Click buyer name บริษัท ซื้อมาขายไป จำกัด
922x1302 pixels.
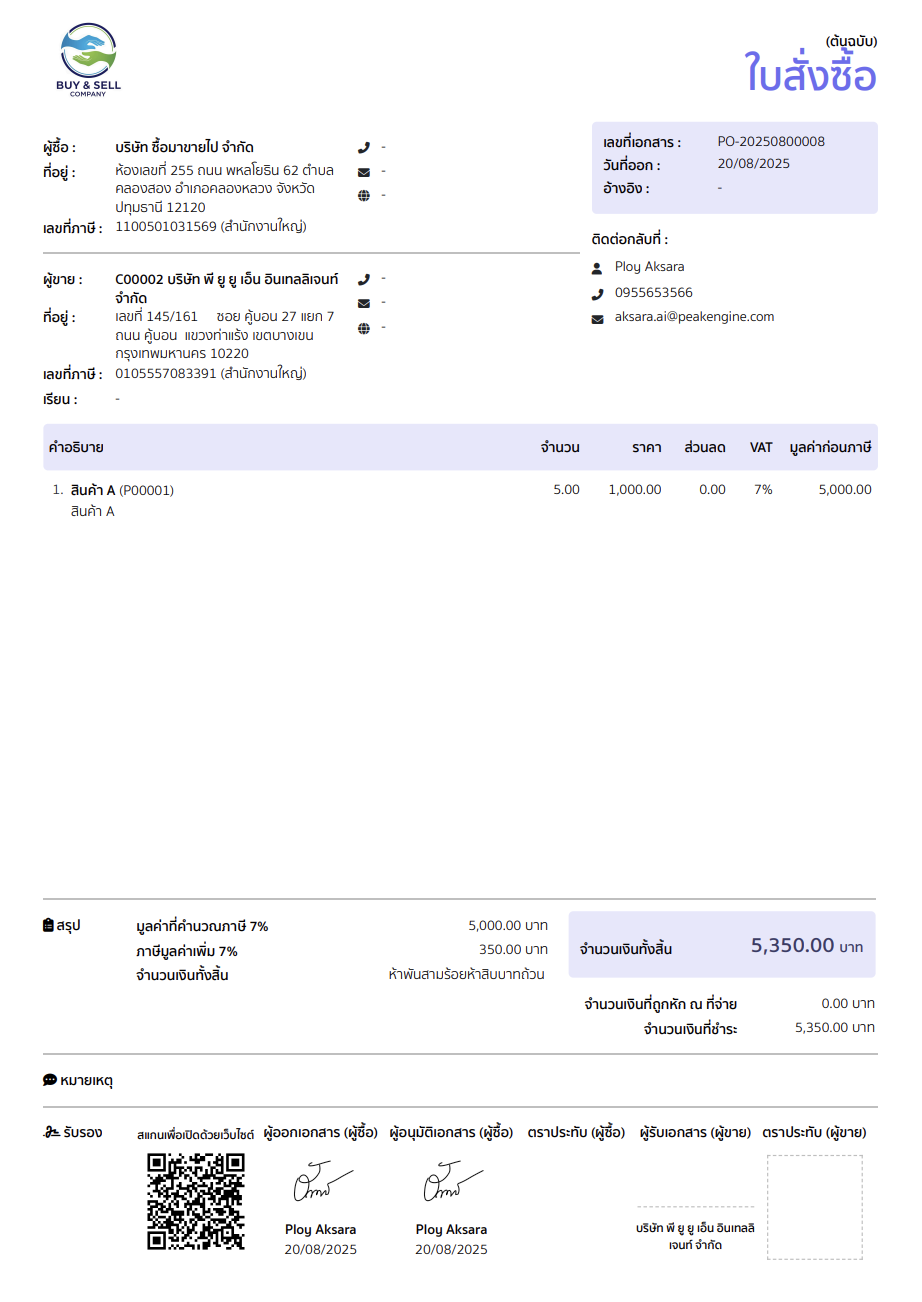(x=185, y=147)
